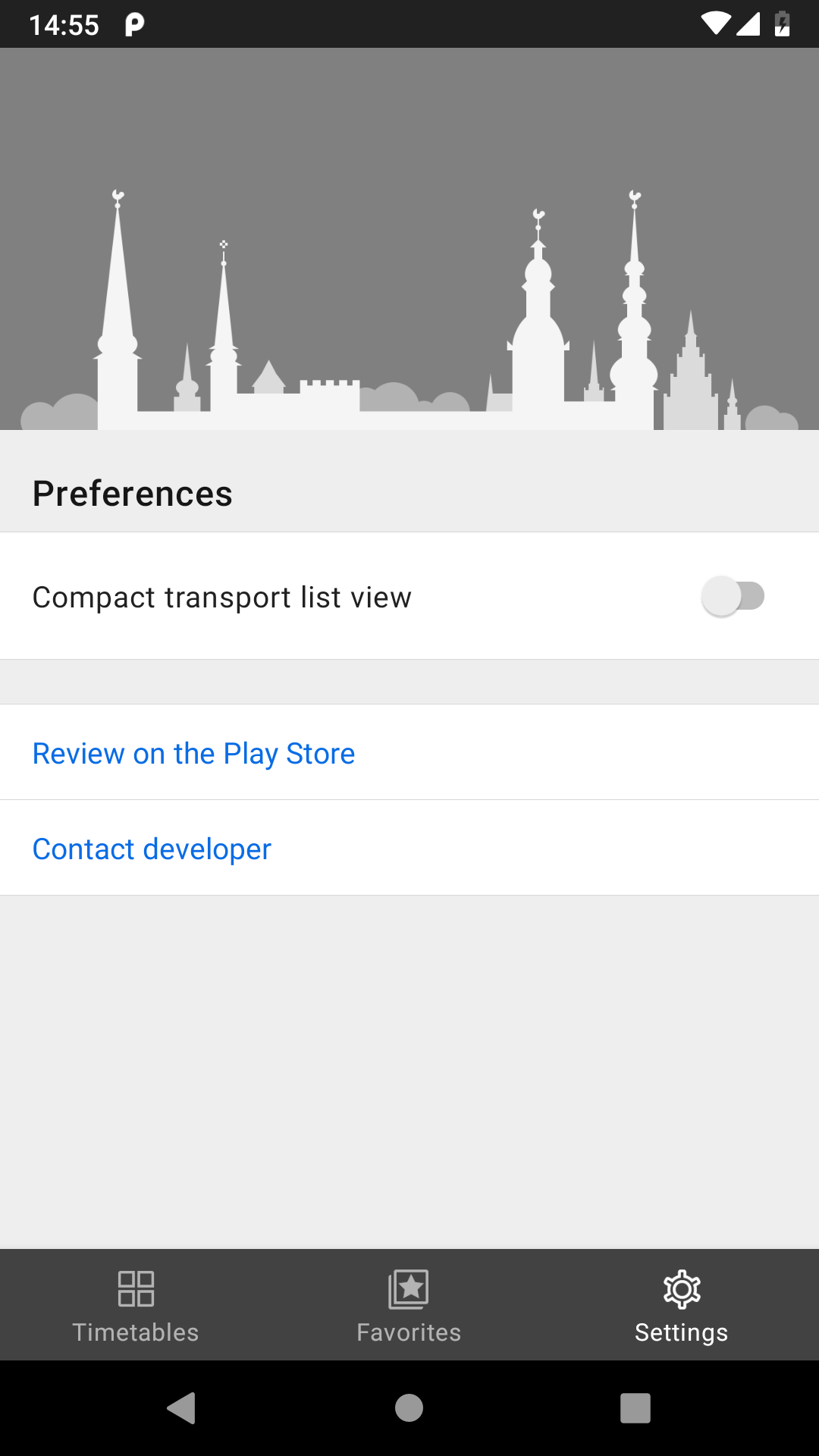Tap the Preferences section heading
The image size is (819, 1456).
click(x=133, y=494)
